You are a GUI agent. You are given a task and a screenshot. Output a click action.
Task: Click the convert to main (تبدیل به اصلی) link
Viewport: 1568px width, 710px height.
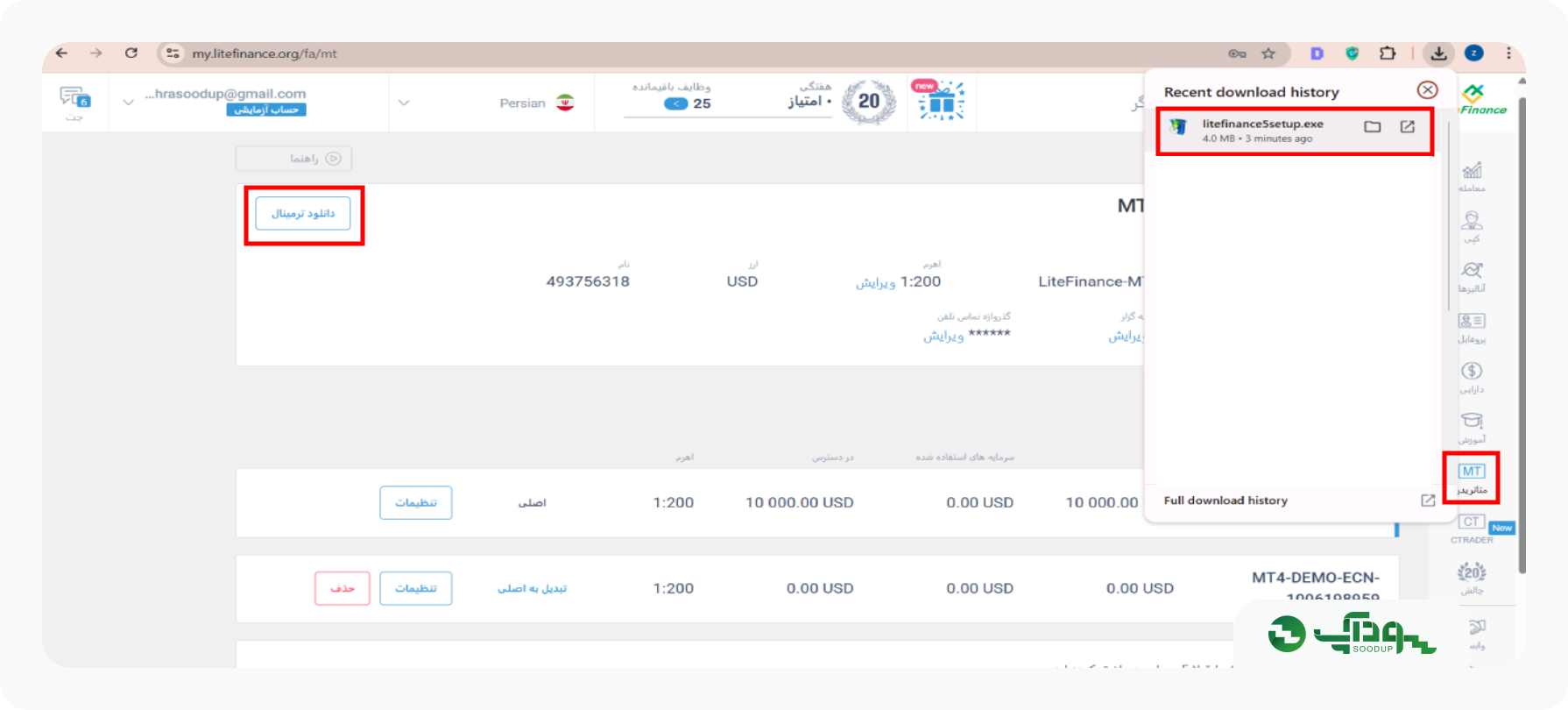pos(532,588)
